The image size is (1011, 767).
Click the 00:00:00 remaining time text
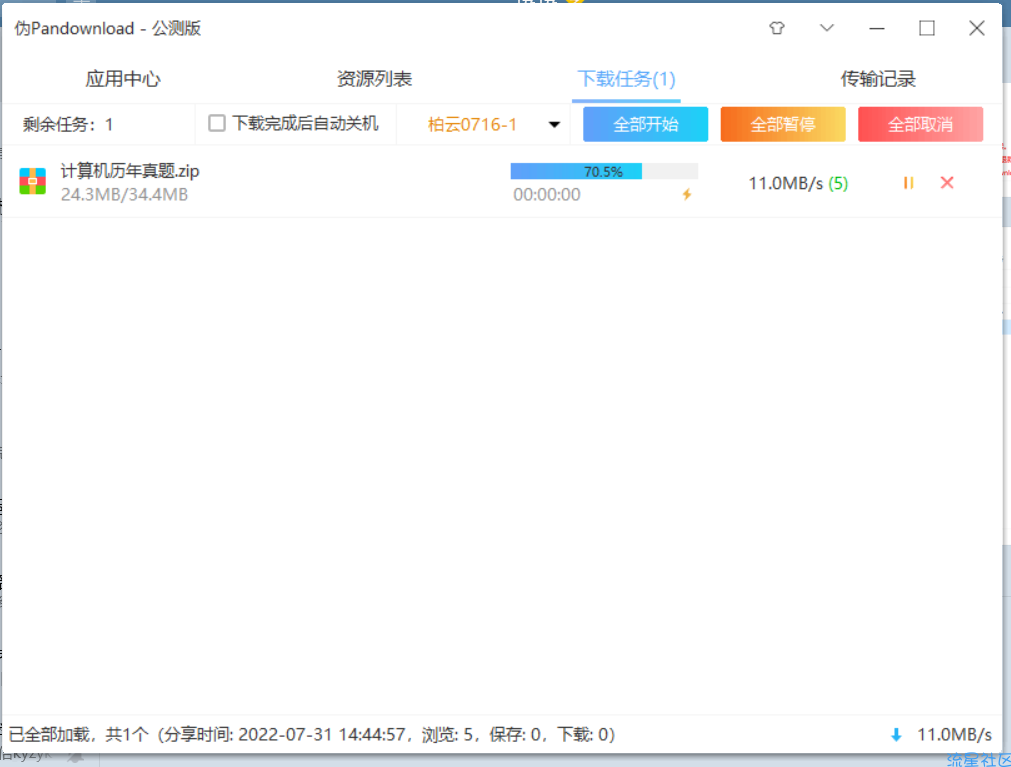(547, 195)
